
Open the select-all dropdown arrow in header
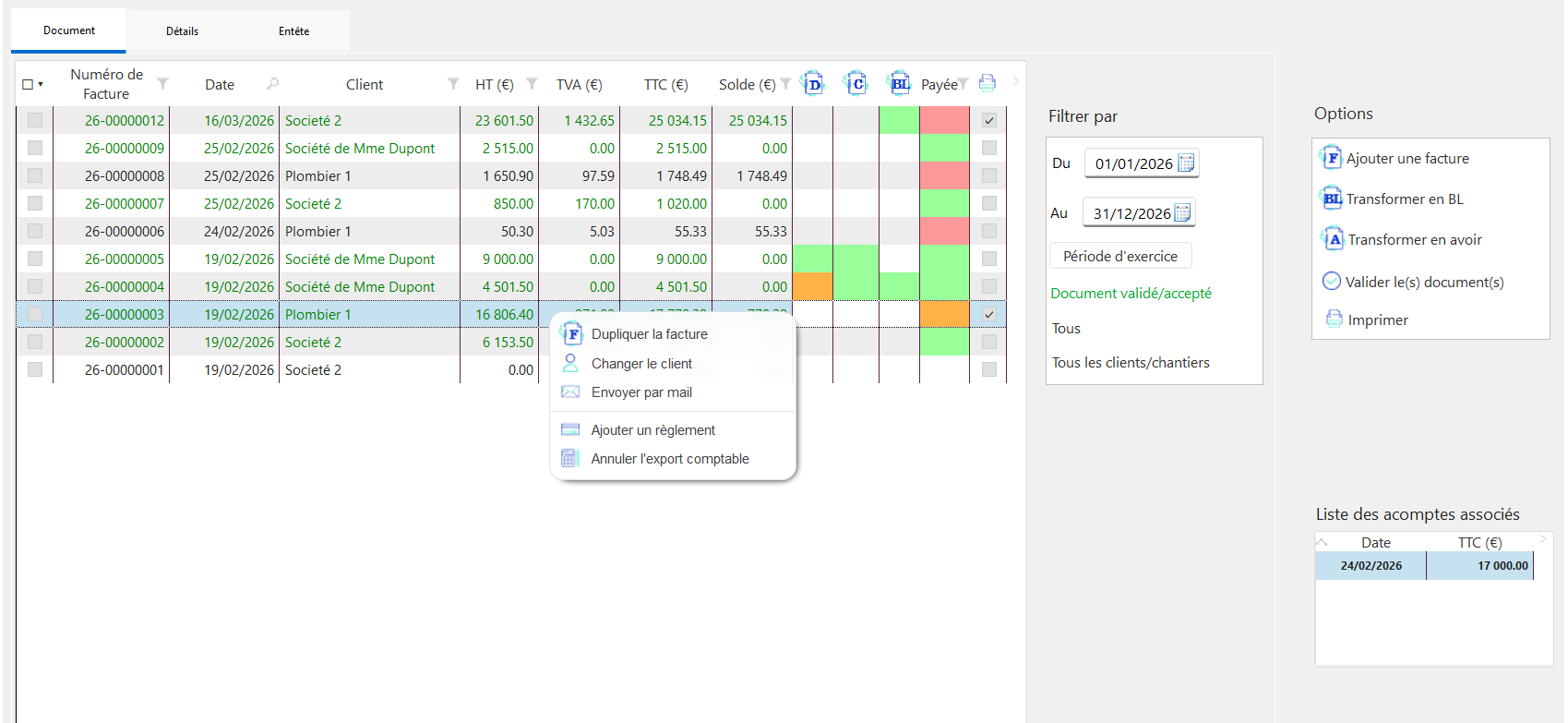coord(41,85)
